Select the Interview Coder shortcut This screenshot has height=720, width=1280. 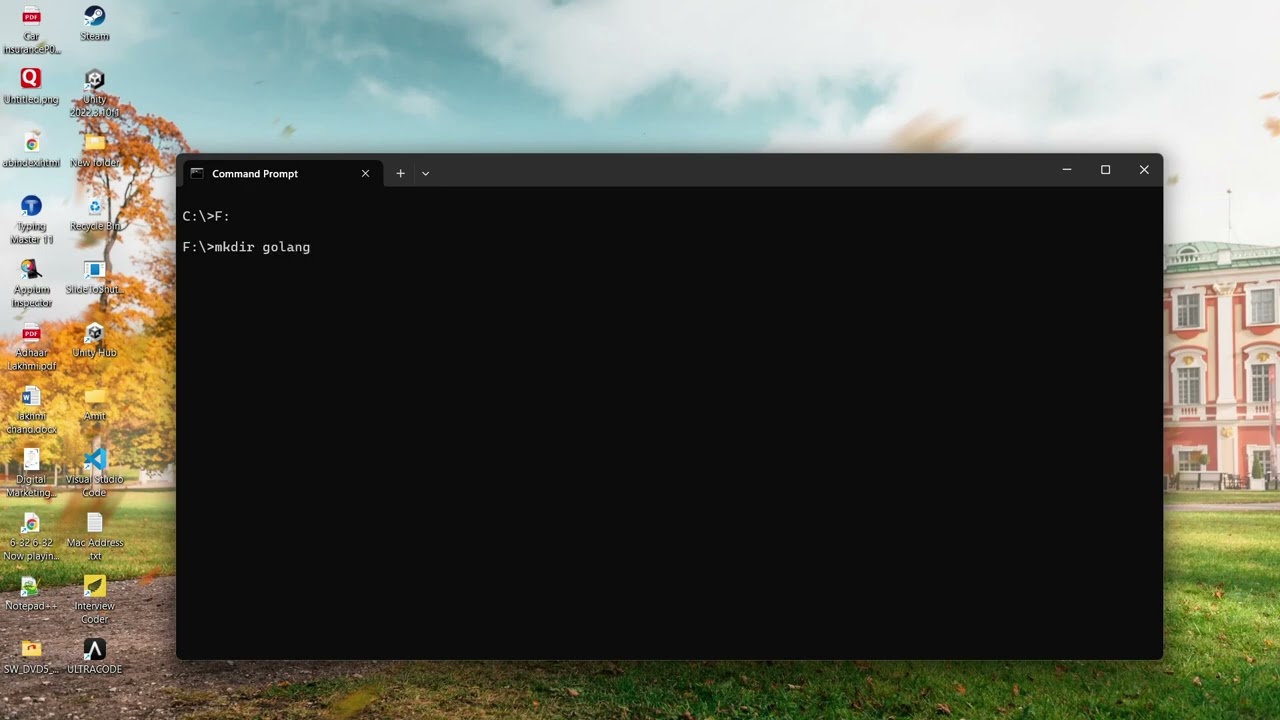click(x=94, y=586)
